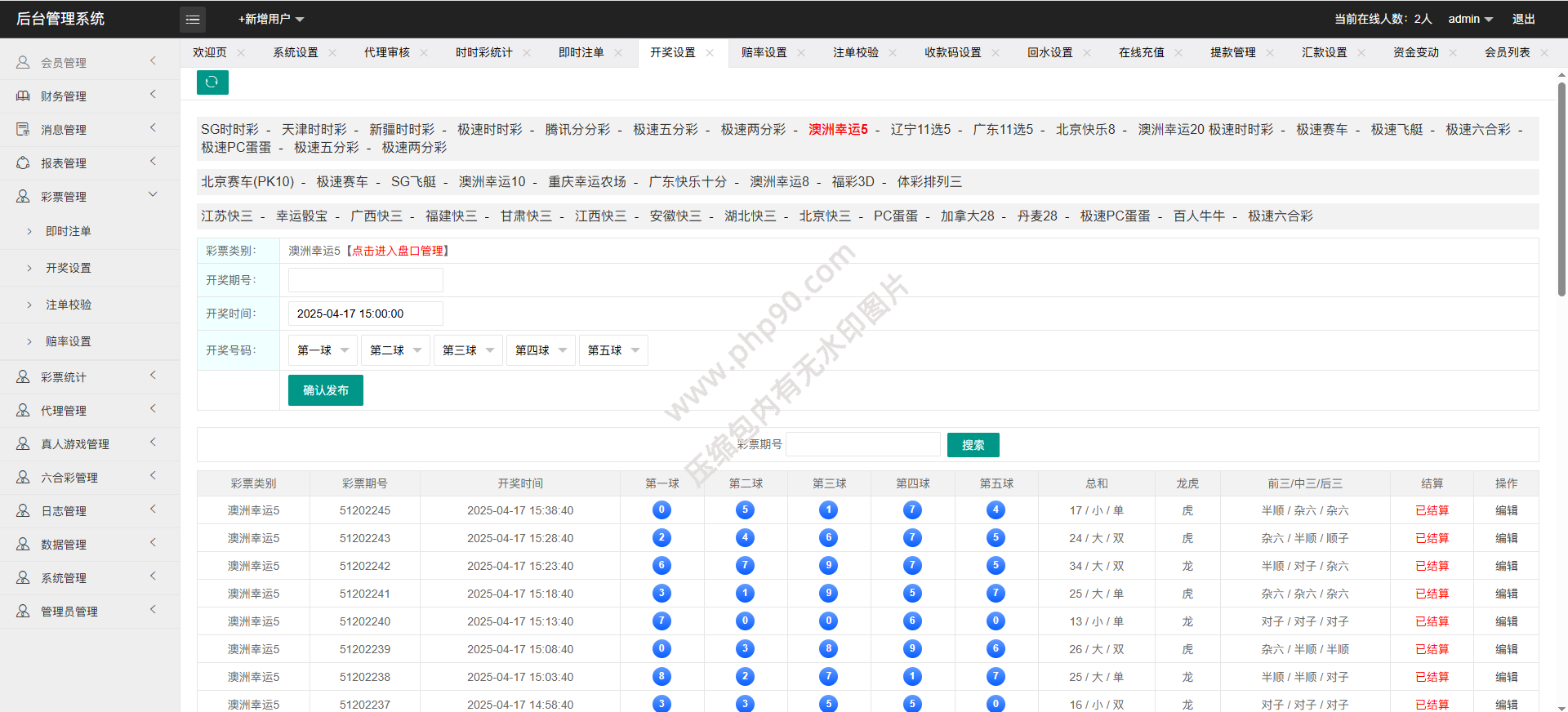
Task: Click the green refresh icon button
Action: (x=212, y=82)
